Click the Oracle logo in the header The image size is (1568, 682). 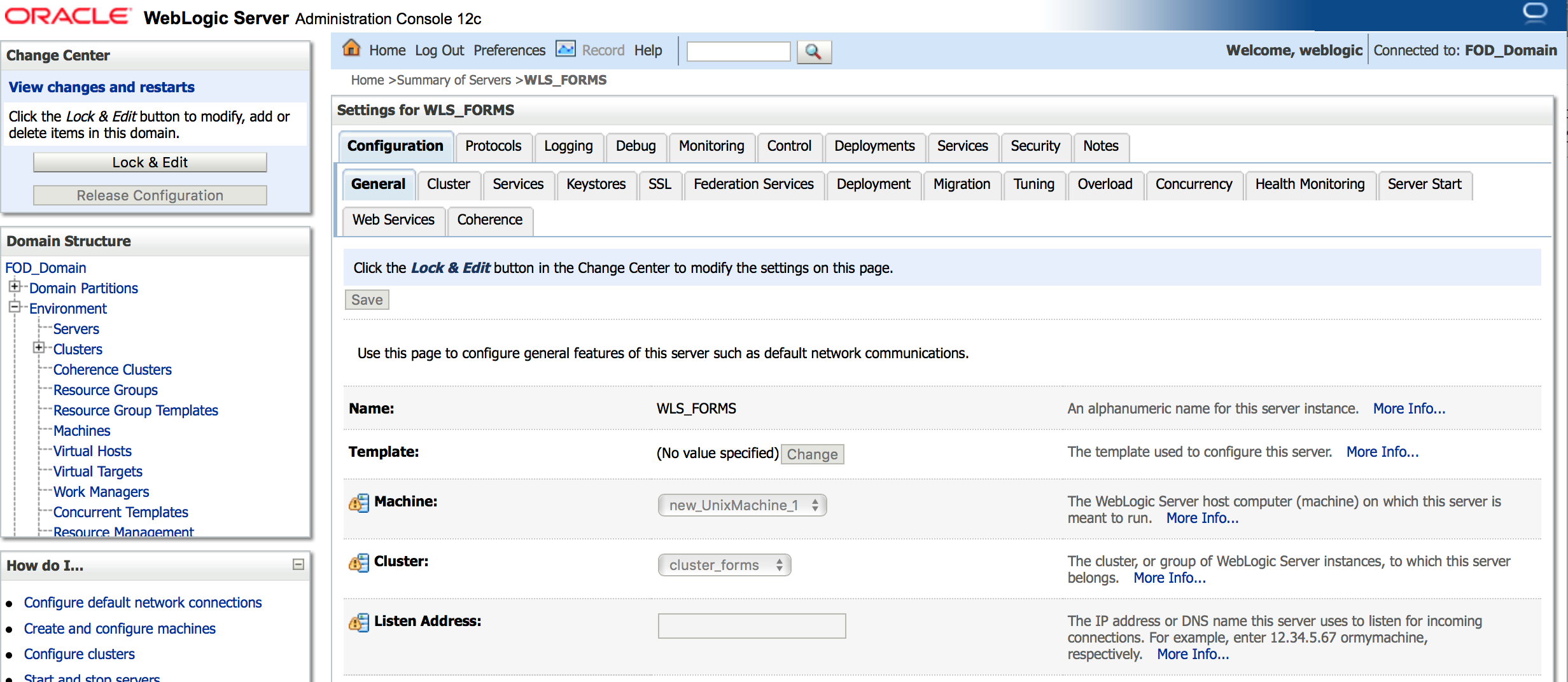[x=69, y=17]
